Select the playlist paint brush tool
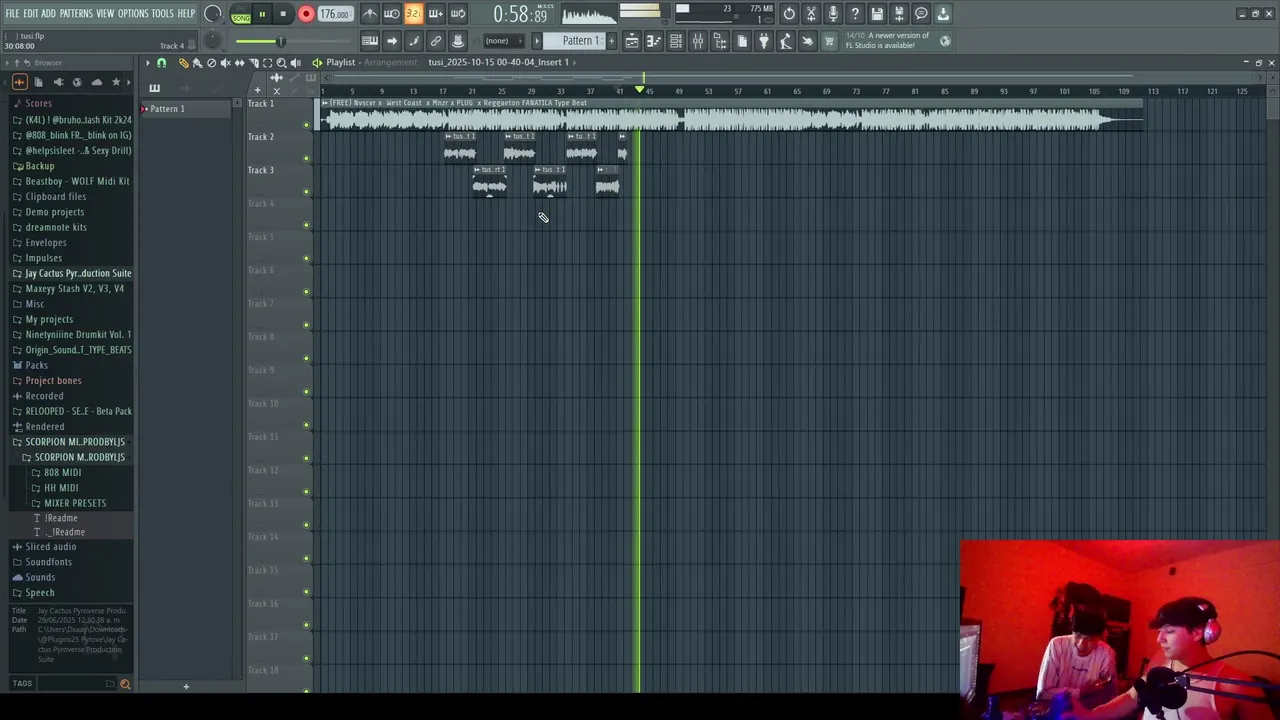 (197, 62)
